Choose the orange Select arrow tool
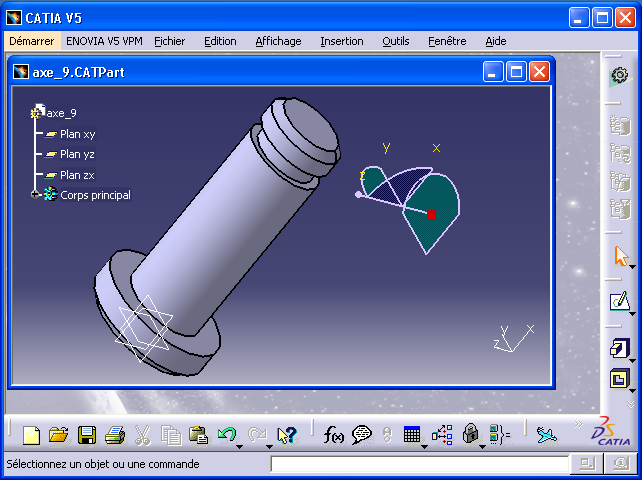The width and height of the screenshot is (642, 480). [x=621, y=256]
